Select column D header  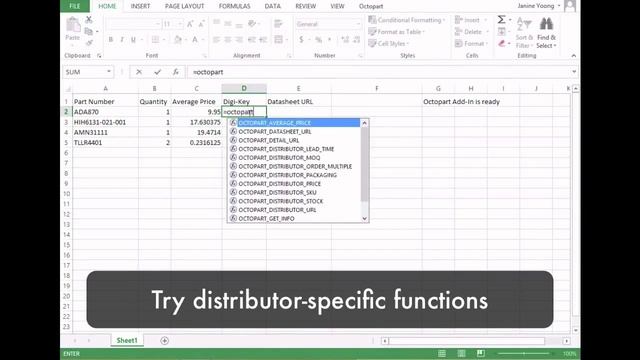(244, 88)
